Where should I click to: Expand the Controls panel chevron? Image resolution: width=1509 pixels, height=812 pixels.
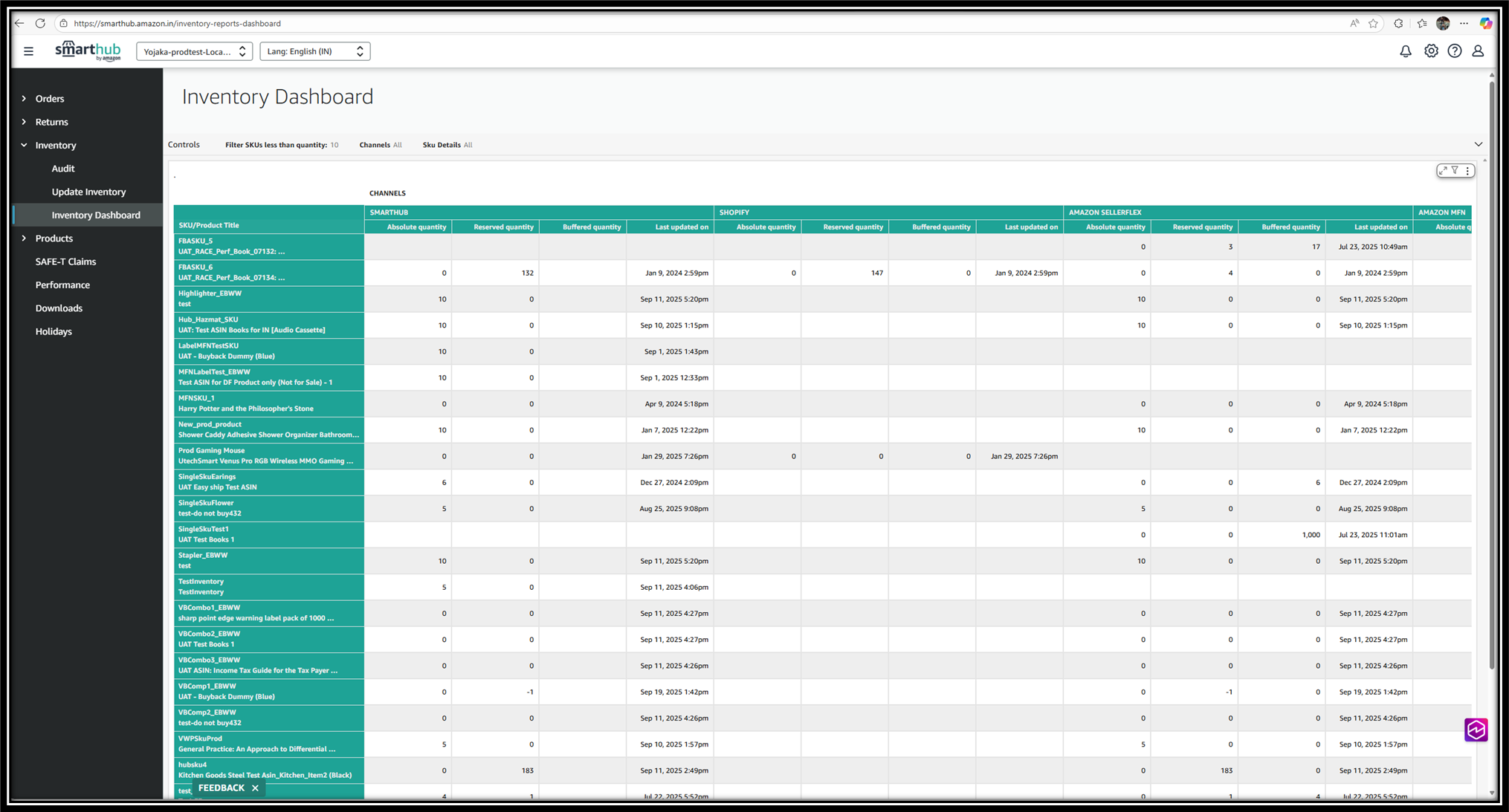tap(1478, 144)
